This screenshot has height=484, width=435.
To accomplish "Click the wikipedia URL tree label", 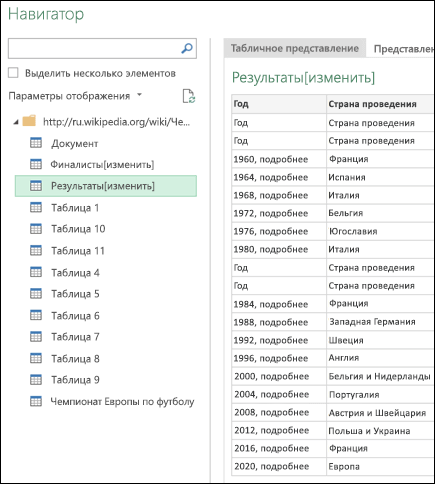I will pos(116,122).
